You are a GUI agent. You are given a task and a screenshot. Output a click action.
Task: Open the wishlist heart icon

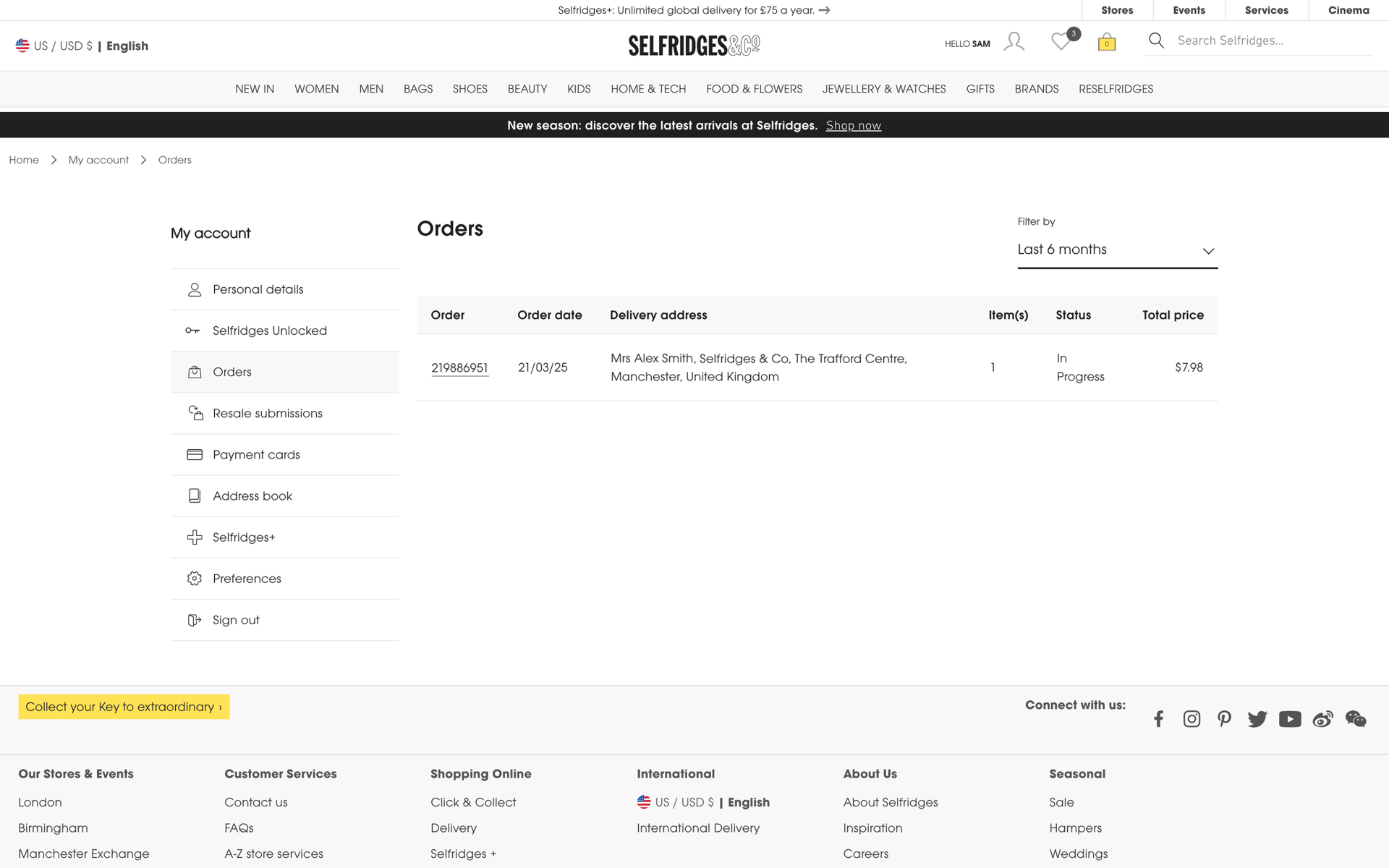pyautogui.click(x=1061, y=41)
